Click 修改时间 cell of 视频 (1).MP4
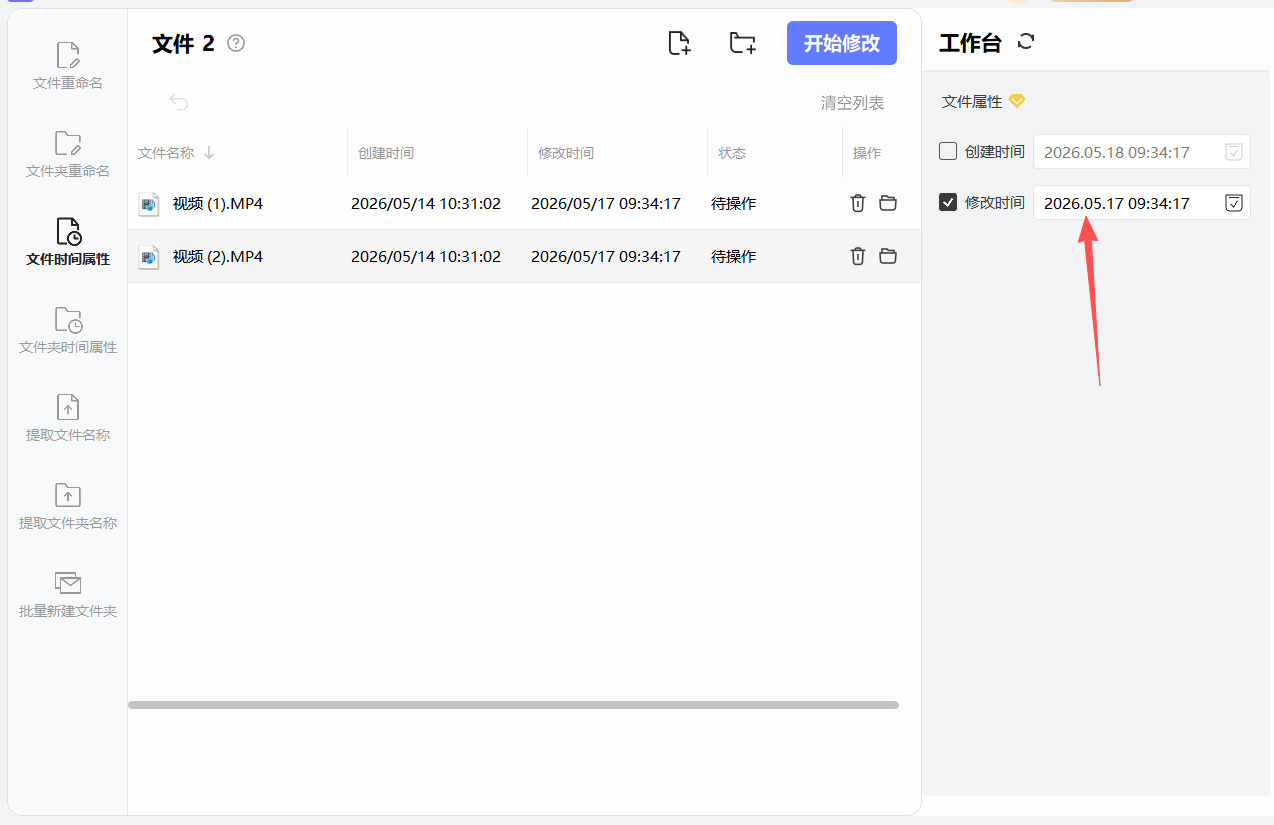Image resolution: width=1274 pixels, height=825 pixels. coord(606,203)
